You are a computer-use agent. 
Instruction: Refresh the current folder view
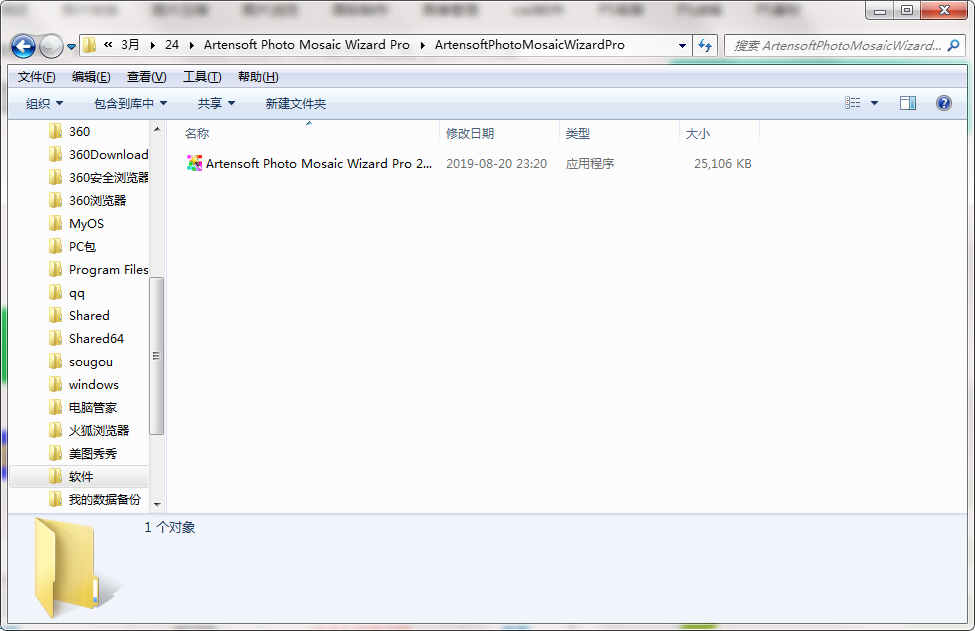[x=705, y=45]
